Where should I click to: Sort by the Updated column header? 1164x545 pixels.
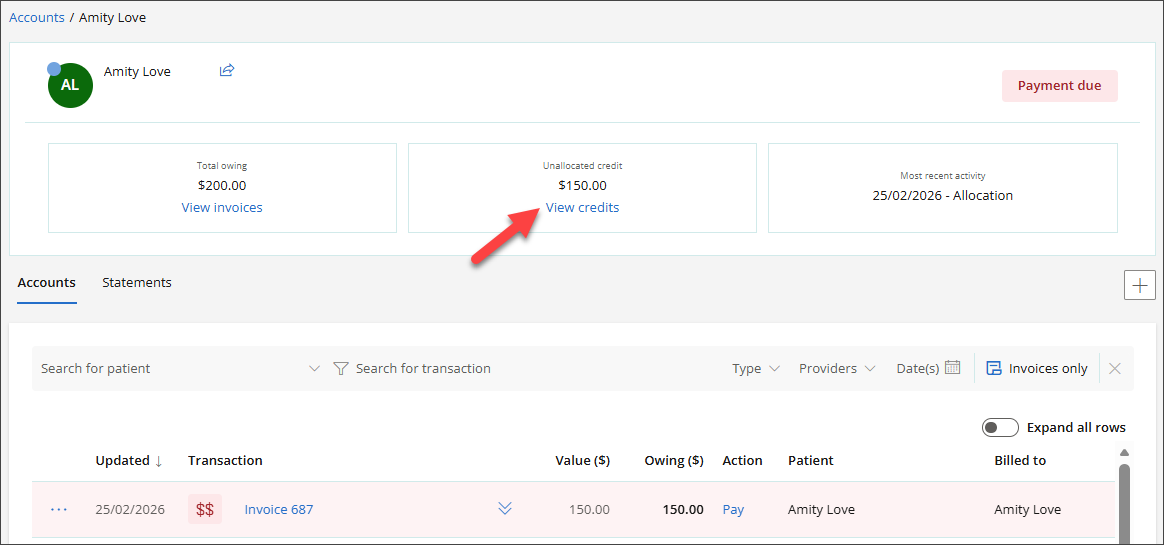(x=123, y=461)
